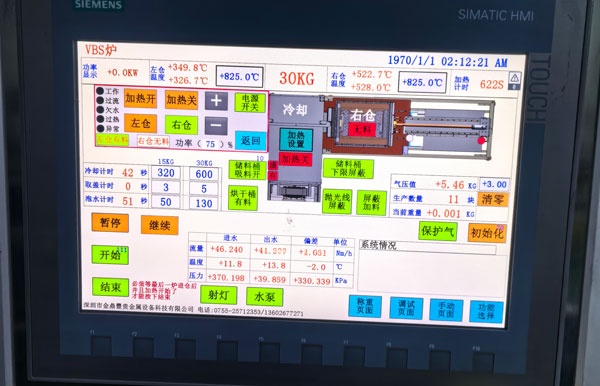Open 功能选择 function selection page
600x386 pixels.
(x=486, y=311)
